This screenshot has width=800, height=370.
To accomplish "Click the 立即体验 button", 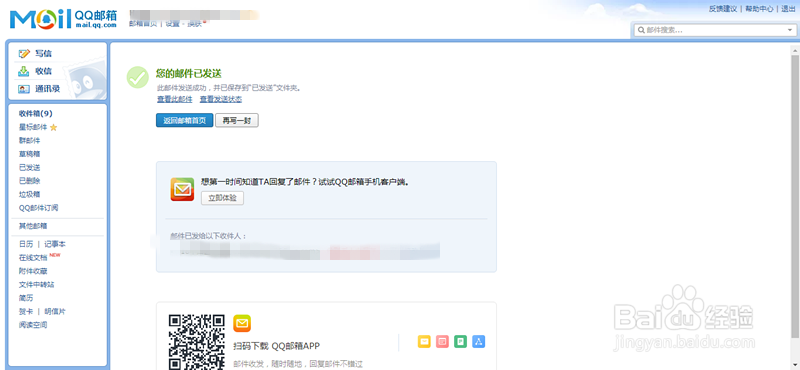I will [222, 198].
